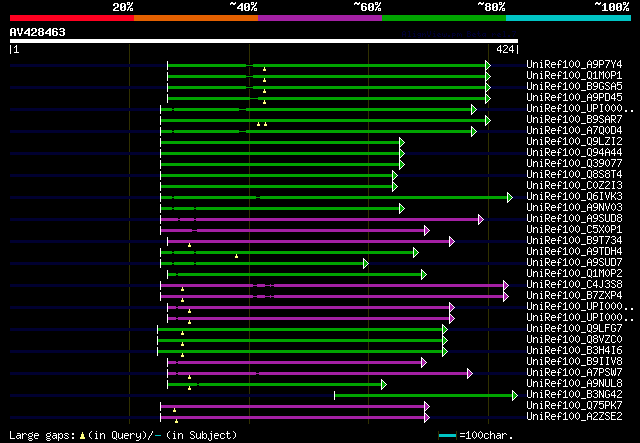
Task: Click the purple arrowhead ending the B9T734 alignment
Action: (x=452, y=241)
